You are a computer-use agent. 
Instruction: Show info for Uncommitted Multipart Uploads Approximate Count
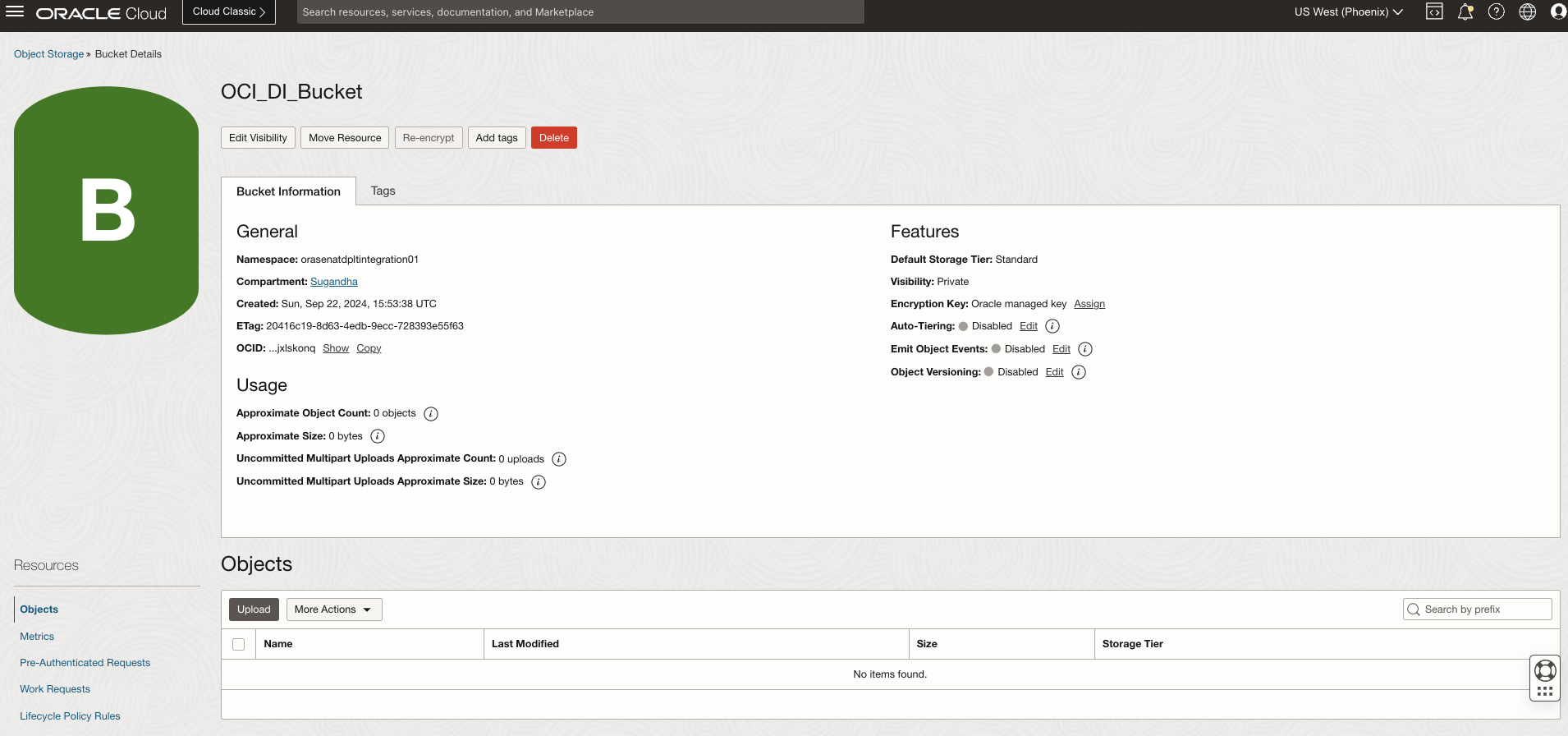(x=559, y=459)
